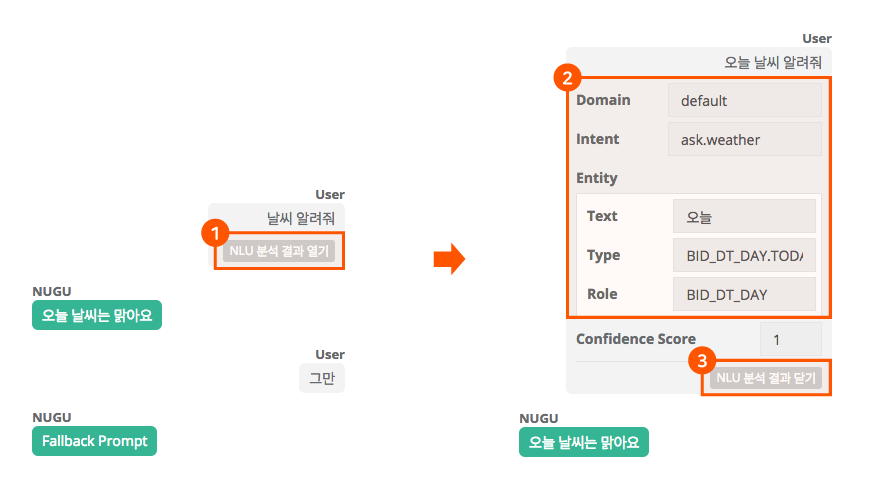Select the user message "날씨 알려줘"
The image size is (870, 486).
click(x=300, y=217)
